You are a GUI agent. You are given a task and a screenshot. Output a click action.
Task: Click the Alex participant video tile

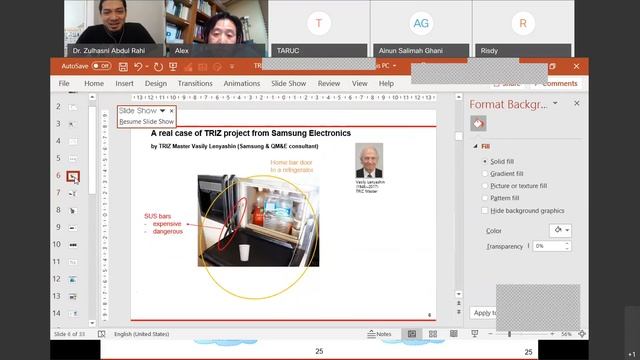[x=217, y=28]
